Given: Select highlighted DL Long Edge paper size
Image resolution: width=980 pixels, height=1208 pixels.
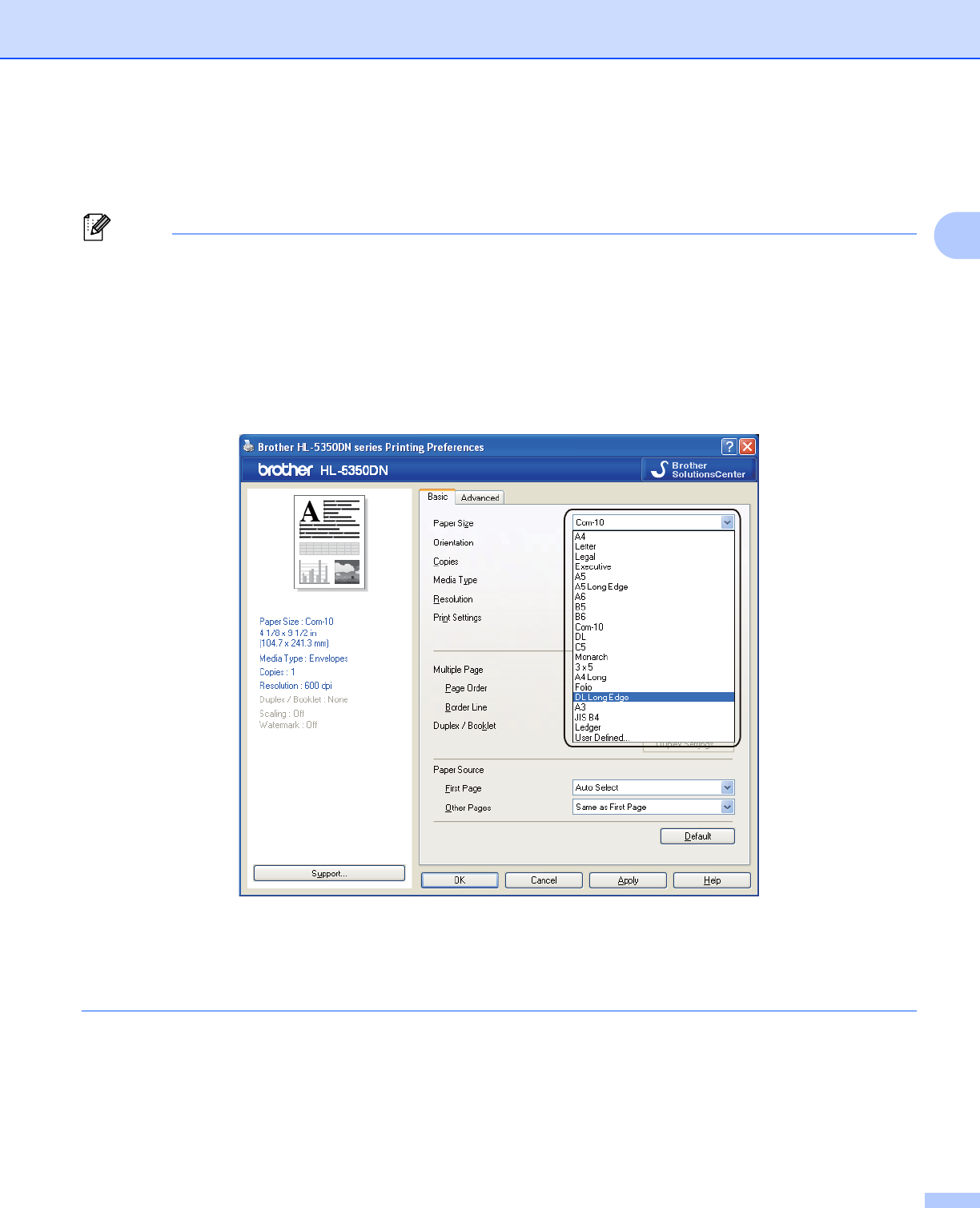Looking at the screenshot, I should point(653,697).
